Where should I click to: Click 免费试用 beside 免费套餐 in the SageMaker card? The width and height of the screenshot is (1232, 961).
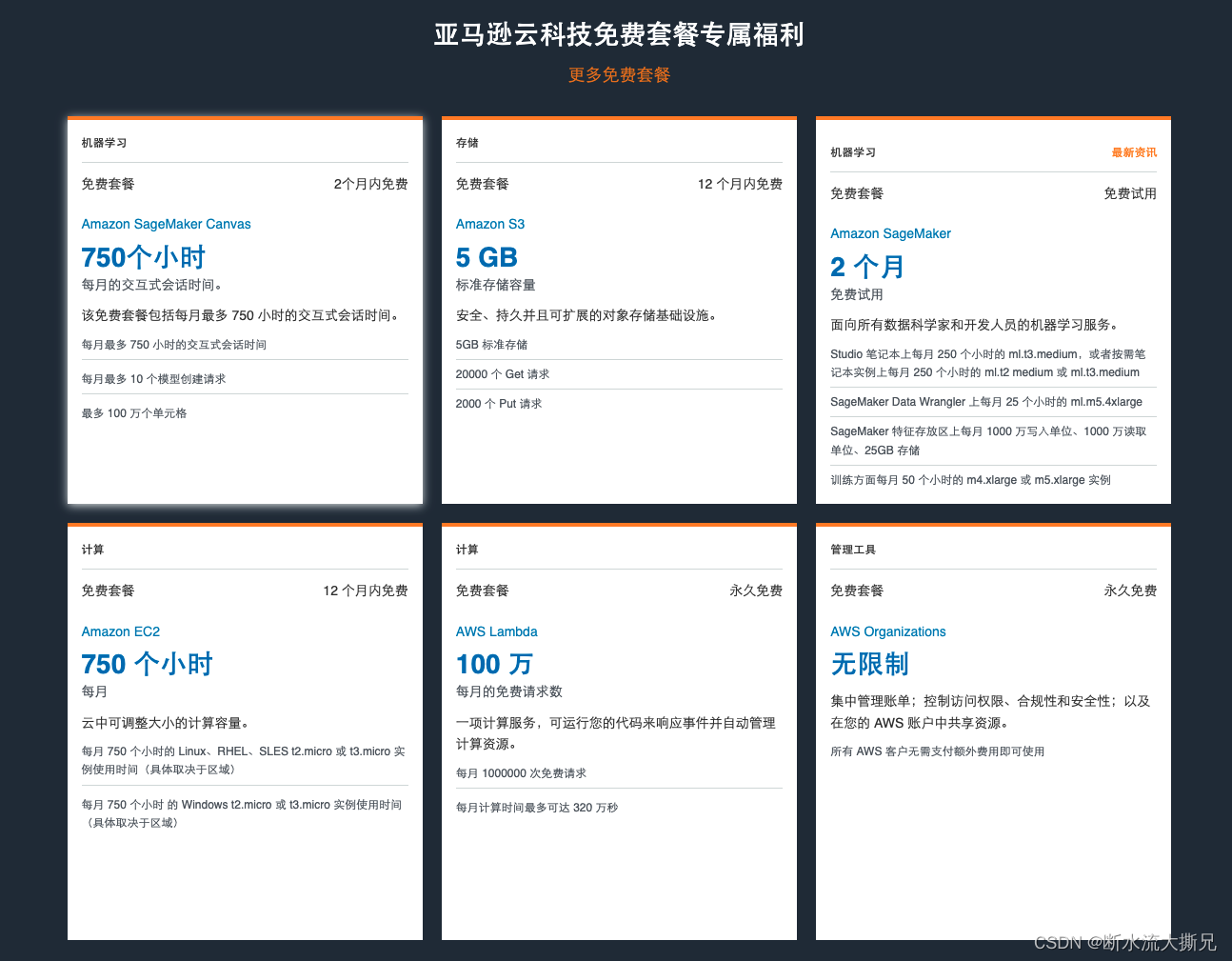pyautogui.click(x=1130, y=193)
